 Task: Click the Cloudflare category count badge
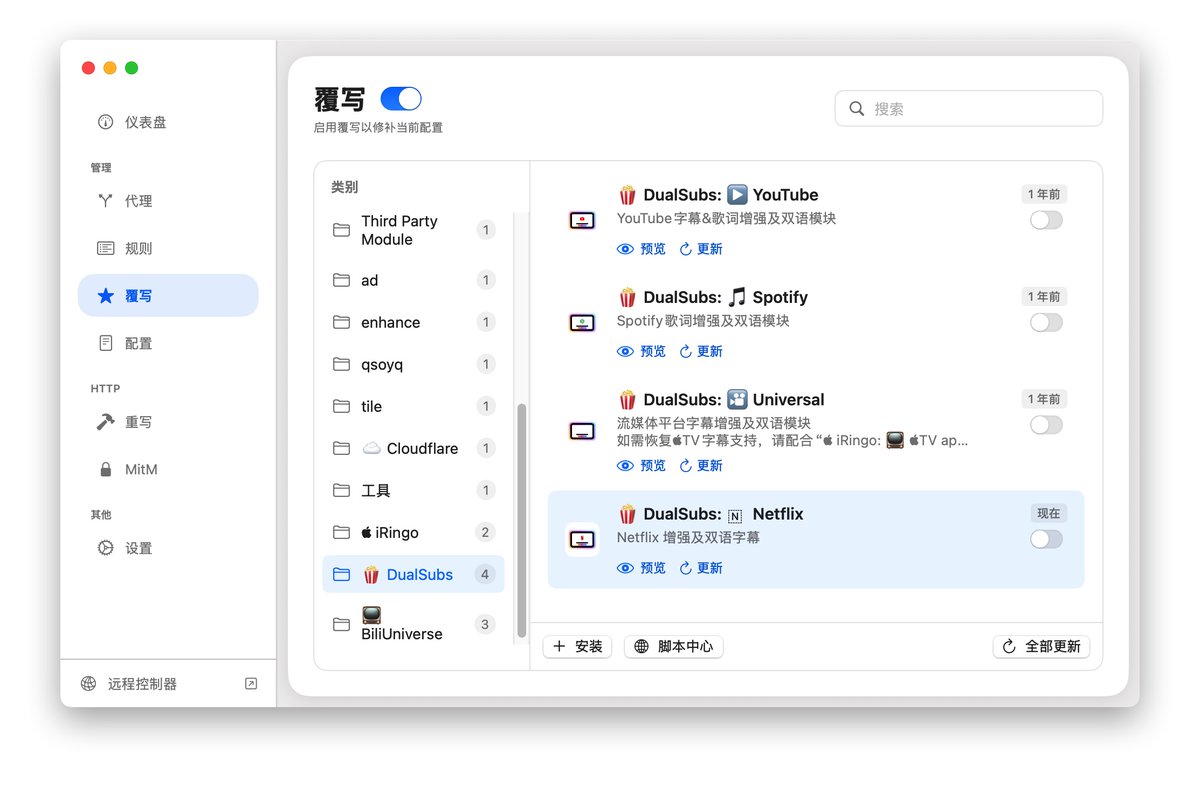(486, 448)
